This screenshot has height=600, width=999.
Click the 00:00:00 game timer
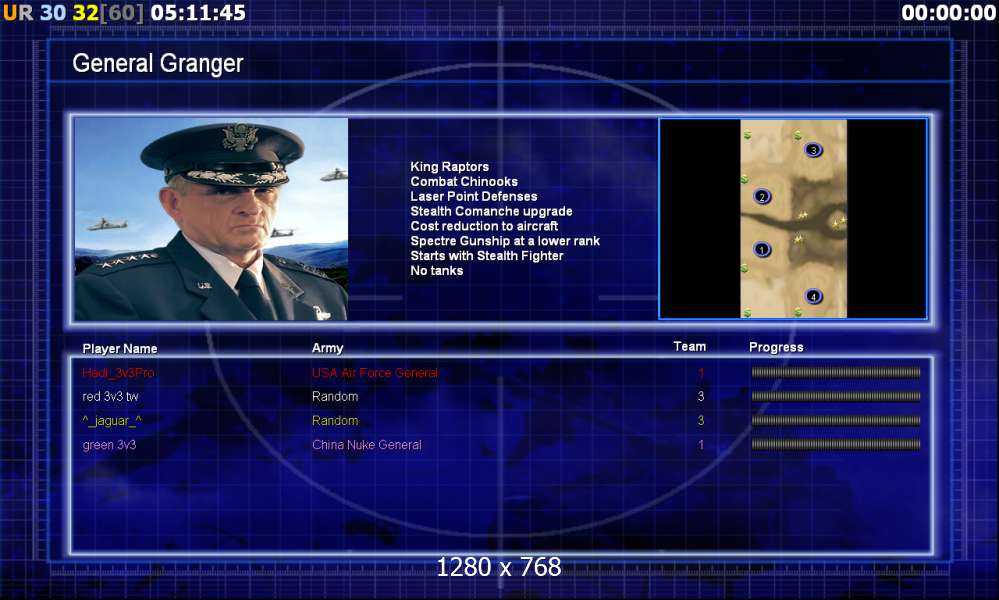(x=949, y=12)
